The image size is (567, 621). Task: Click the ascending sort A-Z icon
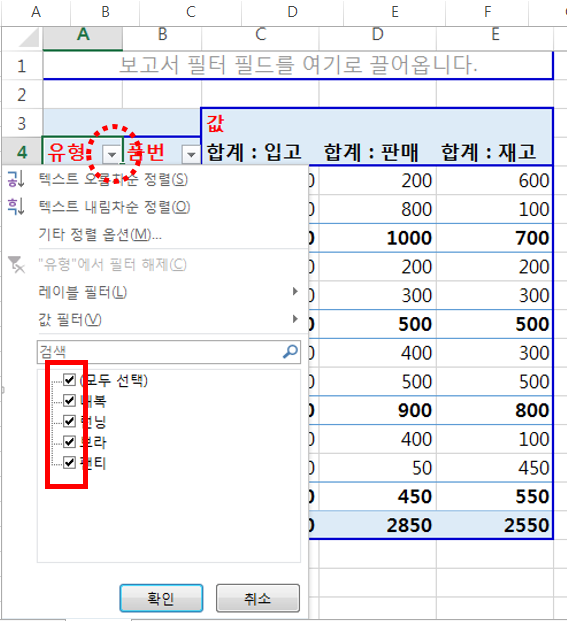16,179
